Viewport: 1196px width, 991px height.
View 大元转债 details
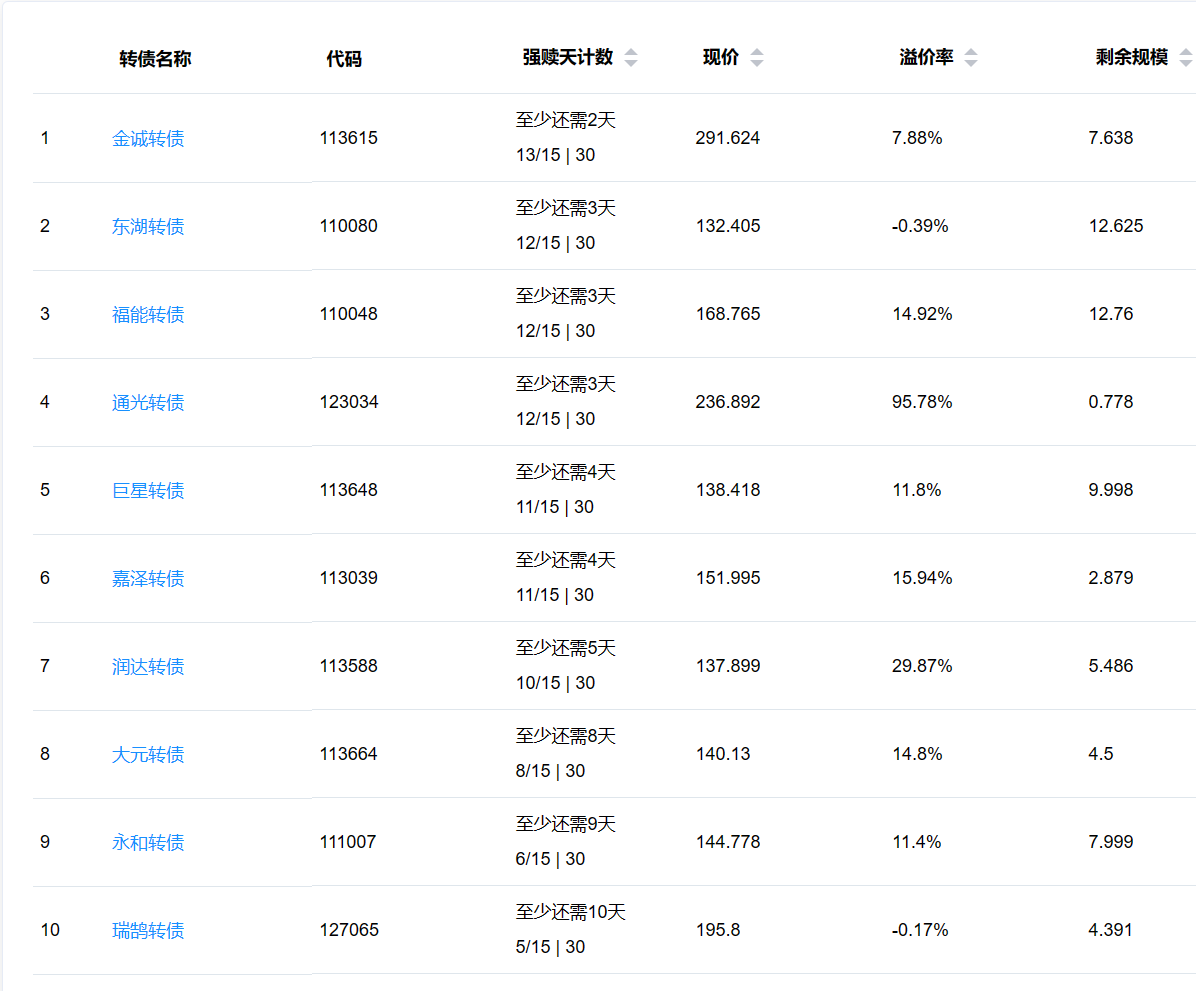148,754
